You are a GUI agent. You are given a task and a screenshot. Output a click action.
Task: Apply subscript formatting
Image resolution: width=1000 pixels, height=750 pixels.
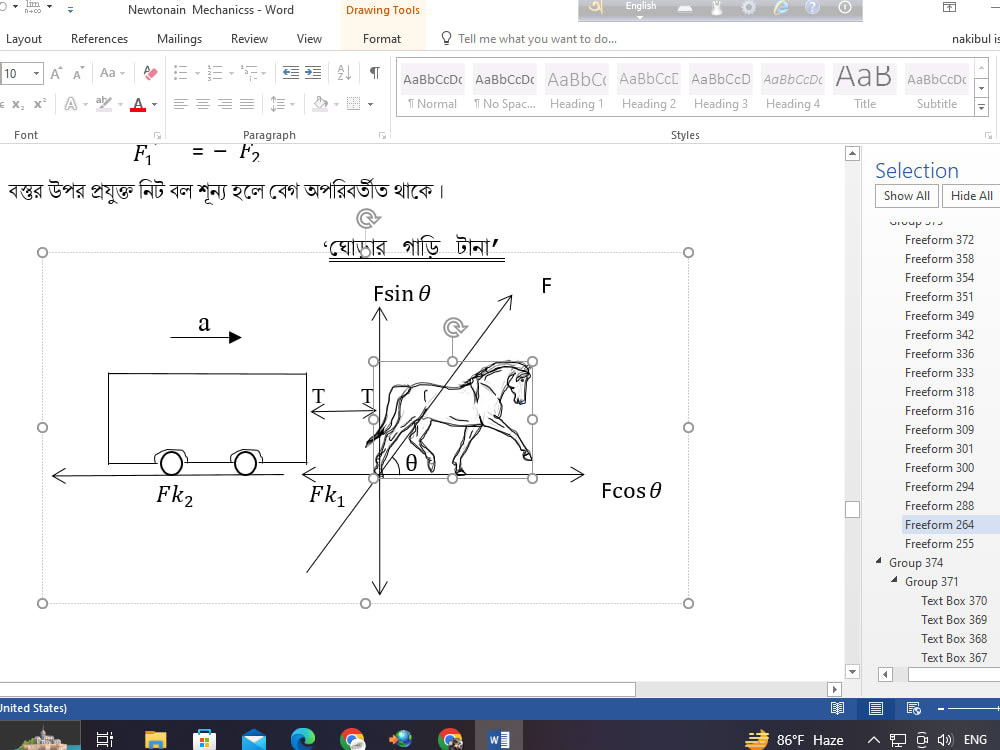coord(18,104)
